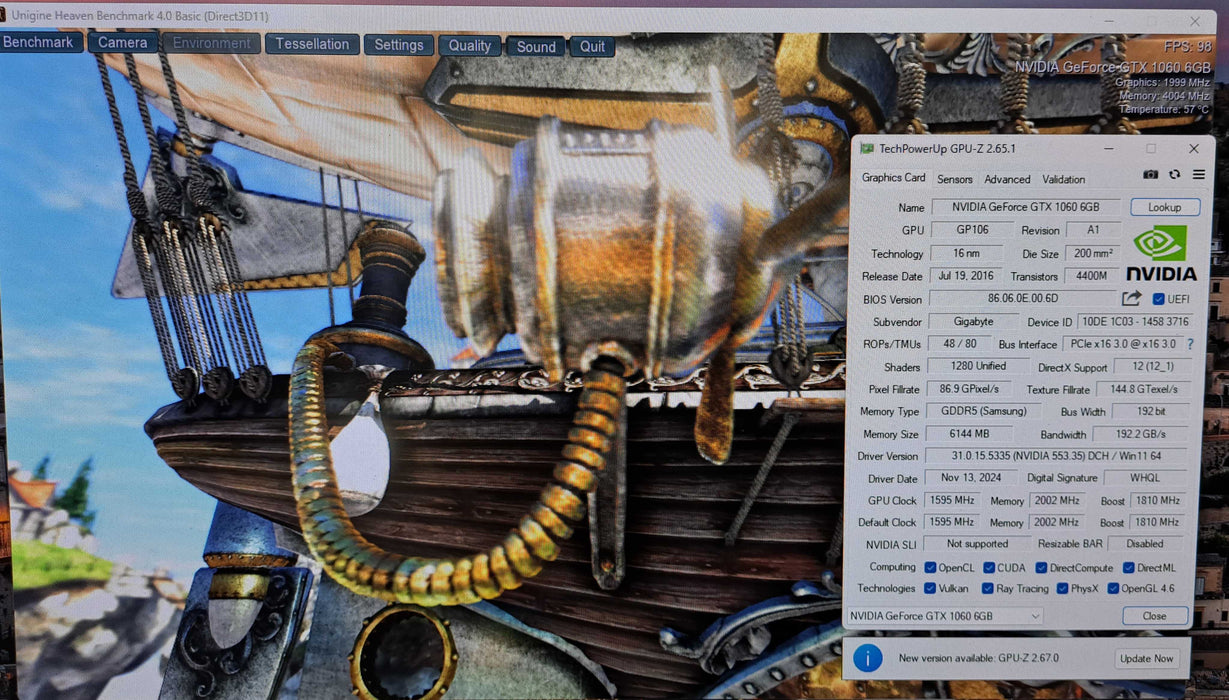Click Quit in Heaven Benchmark
Viewport: 1229px width, 700px height.
592,47
